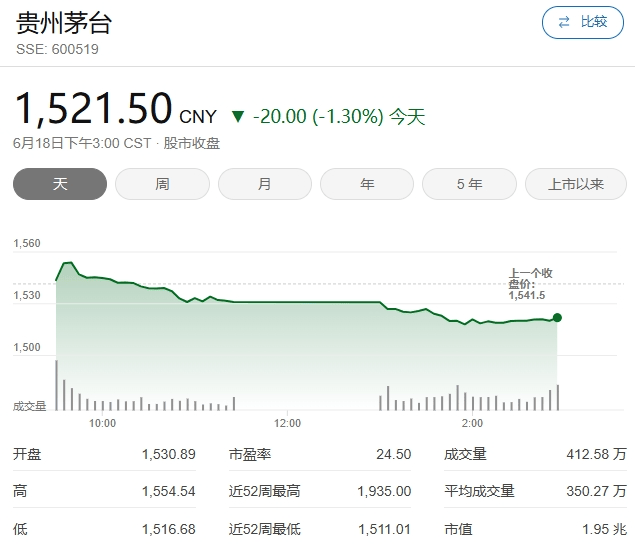Click the green down-triangle change indicator

pos(237,116)
